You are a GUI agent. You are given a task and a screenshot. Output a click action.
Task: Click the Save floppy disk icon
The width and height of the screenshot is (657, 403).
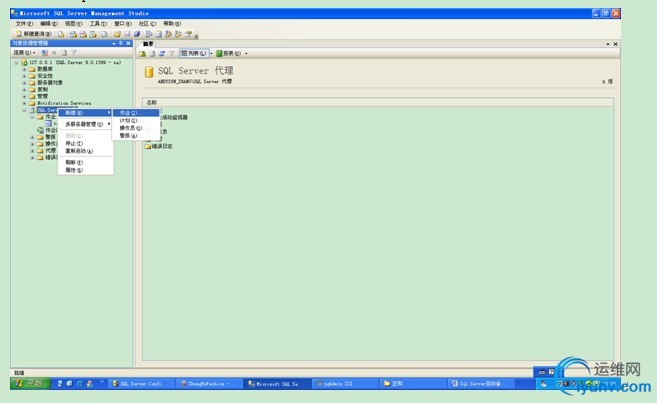tap(127, 34)
